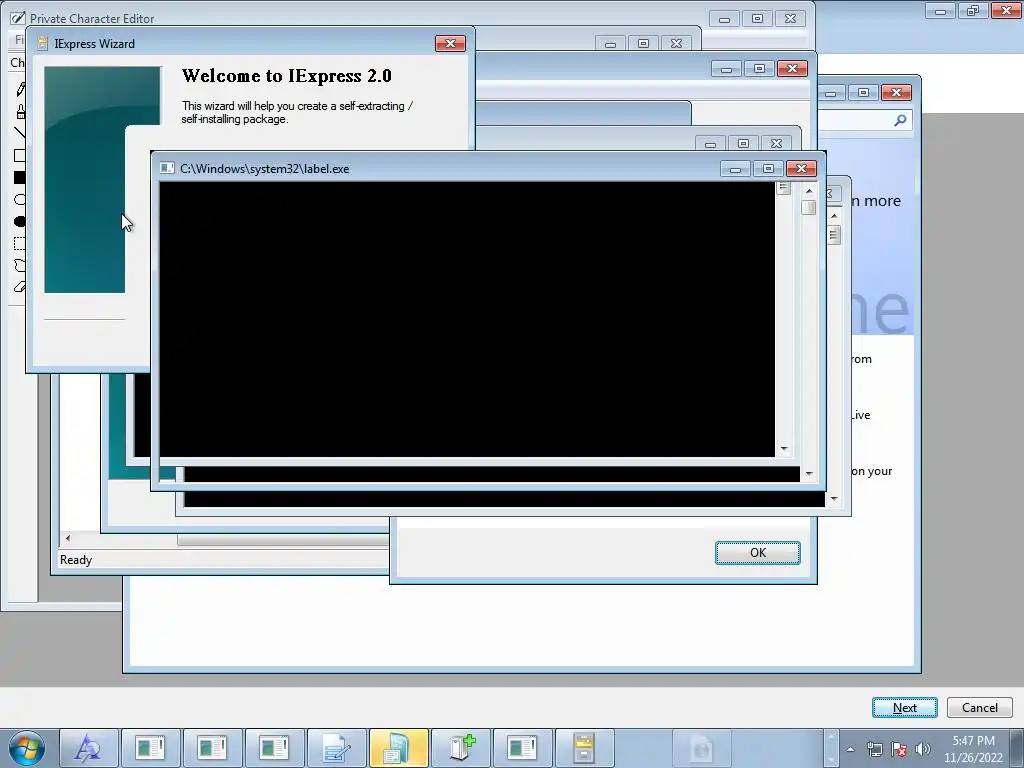
Task: Open the Add Hardware taskbar icon
Action: coord(461,748)
